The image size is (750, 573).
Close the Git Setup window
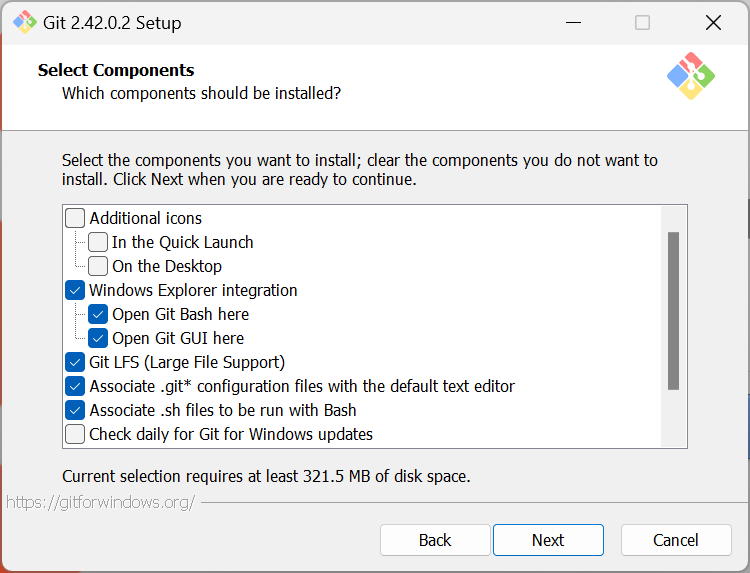[713, 22]
